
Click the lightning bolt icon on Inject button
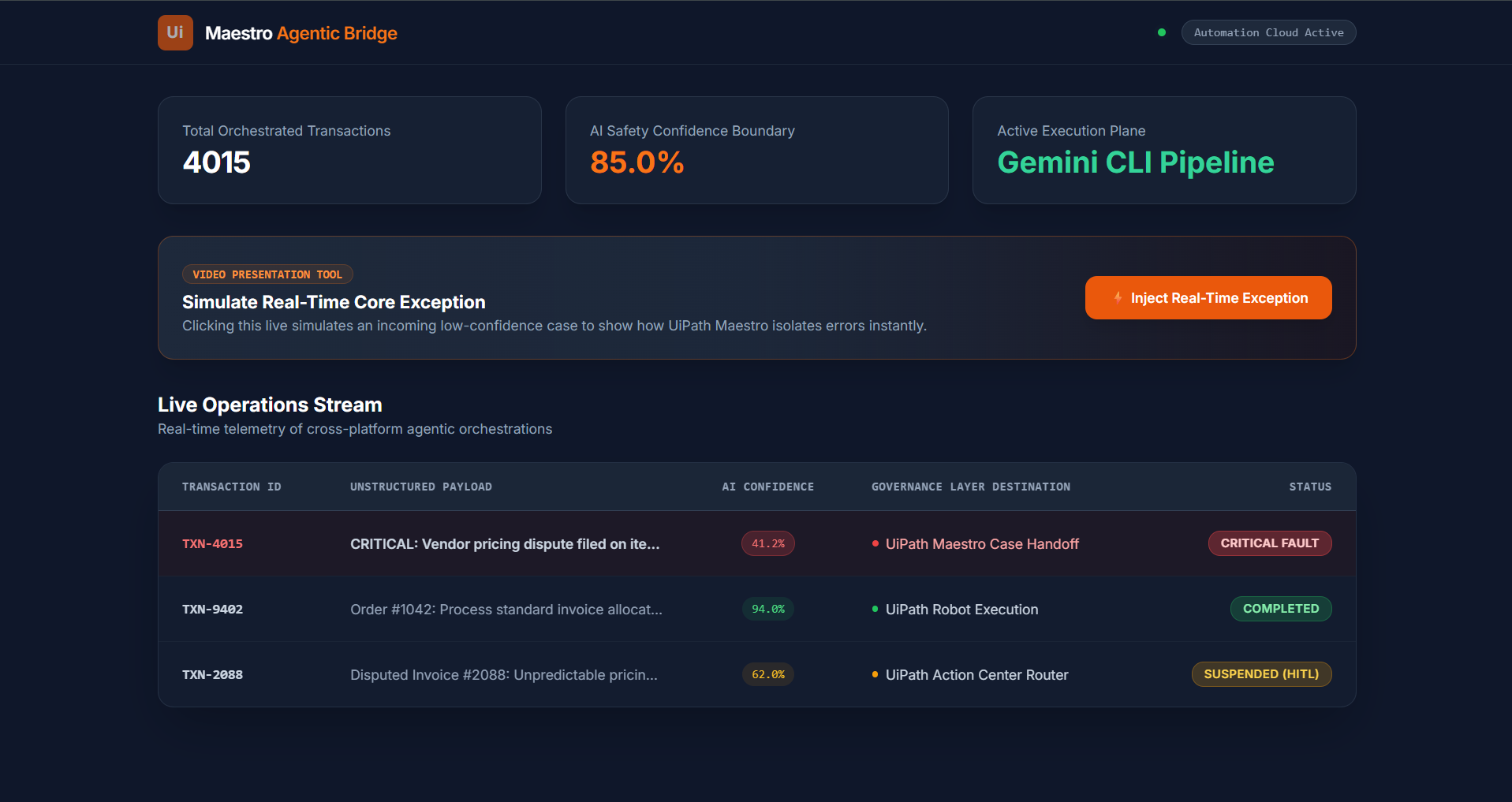coord(1118,297)
